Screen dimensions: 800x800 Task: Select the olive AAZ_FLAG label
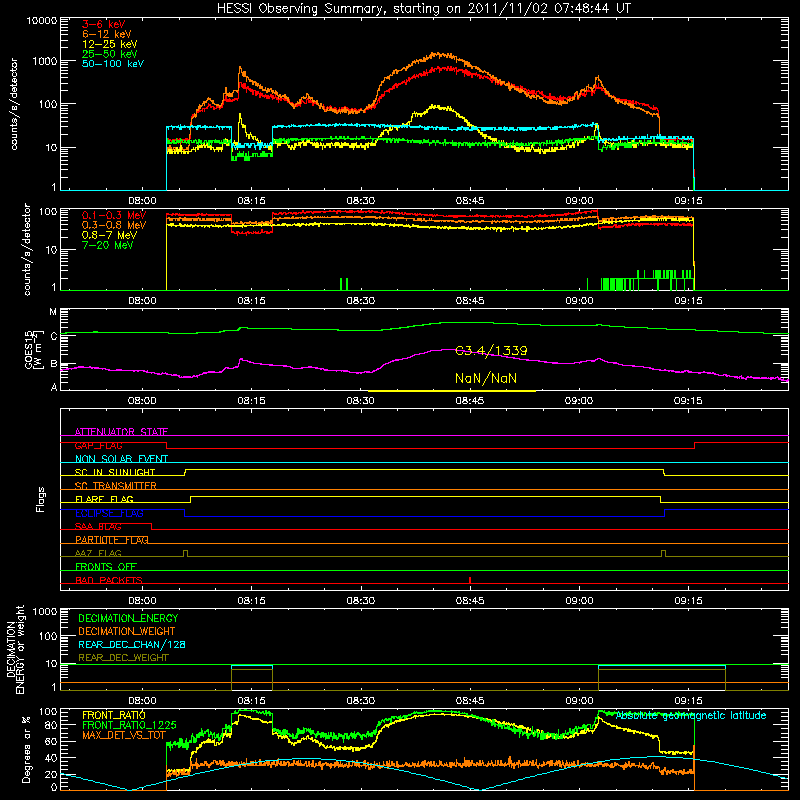tap(98, 553)
